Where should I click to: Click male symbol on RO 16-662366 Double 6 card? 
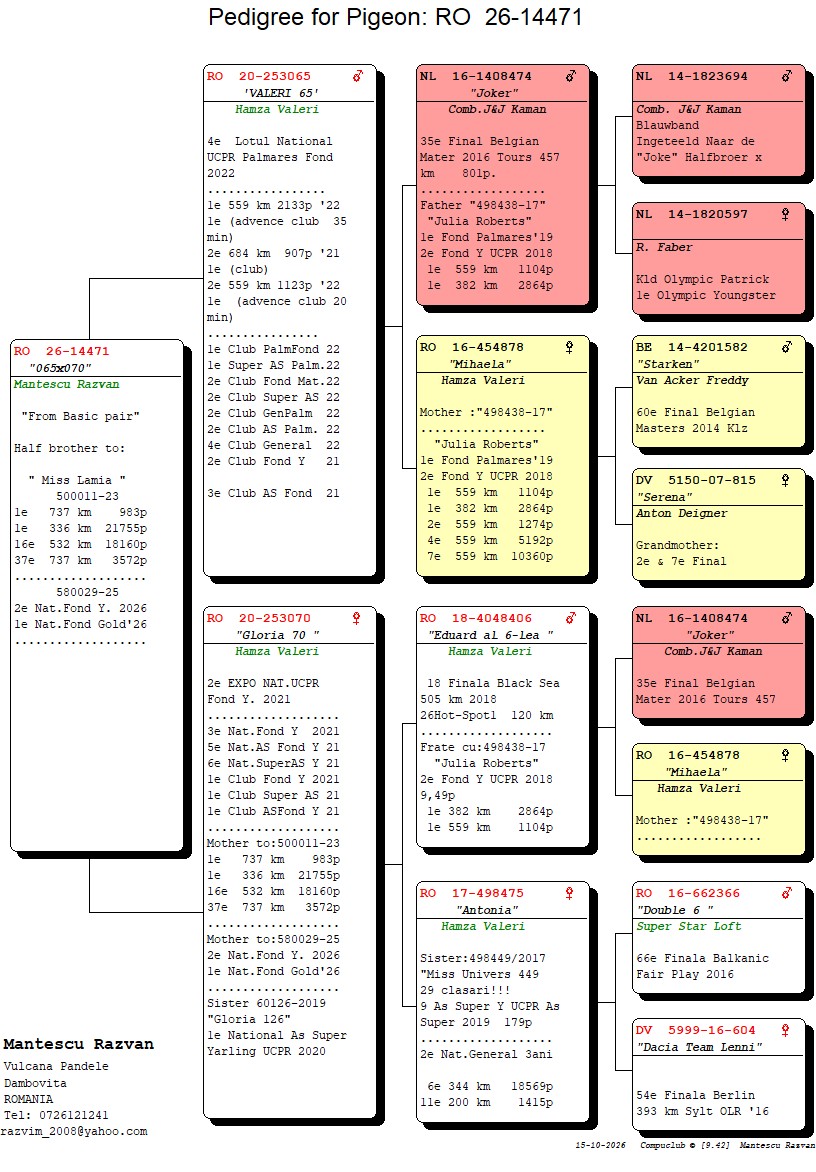coord(787,893)
